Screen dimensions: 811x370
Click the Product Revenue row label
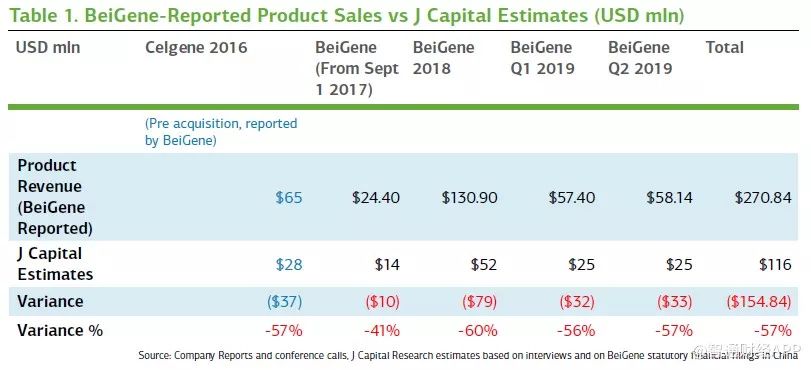pyautogui.click(x=55, y=197)
